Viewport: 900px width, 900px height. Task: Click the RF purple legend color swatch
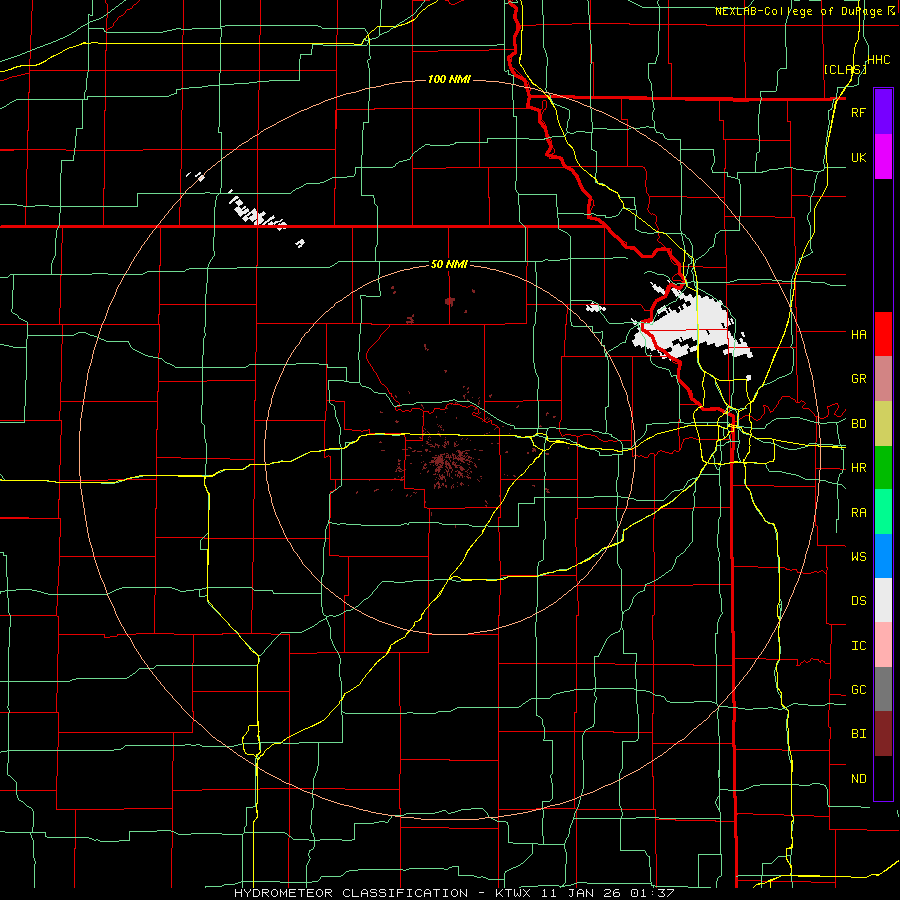pyautogui.click(x=883, y=111)
